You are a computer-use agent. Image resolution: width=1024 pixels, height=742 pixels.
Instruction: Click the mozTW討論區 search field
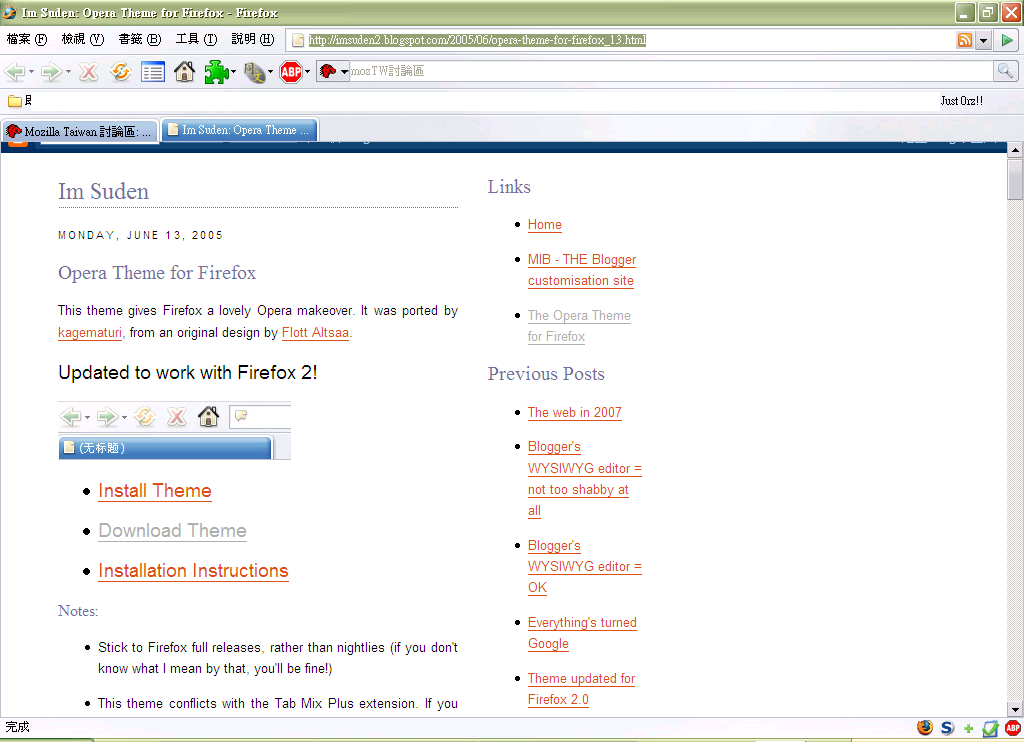pos(671,71)
